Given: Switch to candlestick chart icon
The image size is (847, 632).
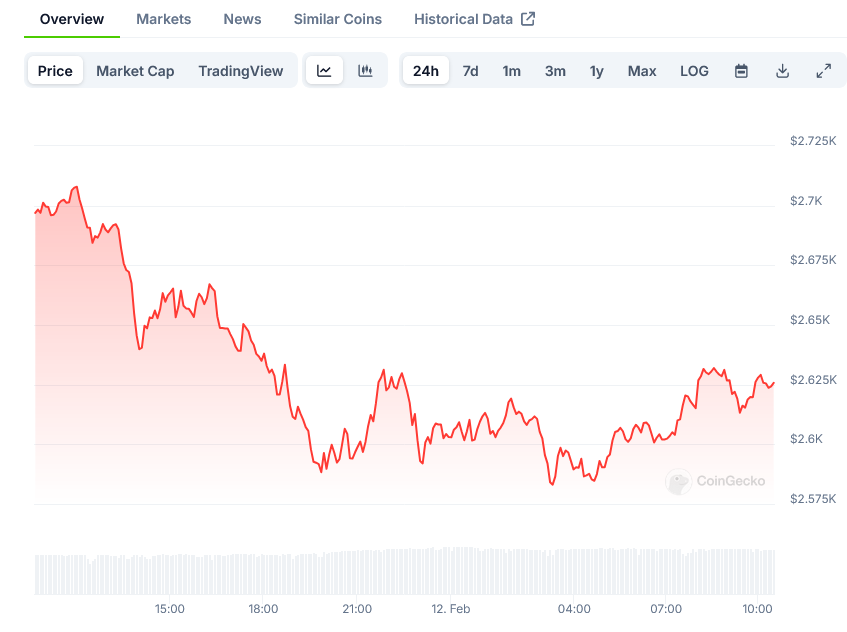Looking at the screenshot, I should point(365,71).
